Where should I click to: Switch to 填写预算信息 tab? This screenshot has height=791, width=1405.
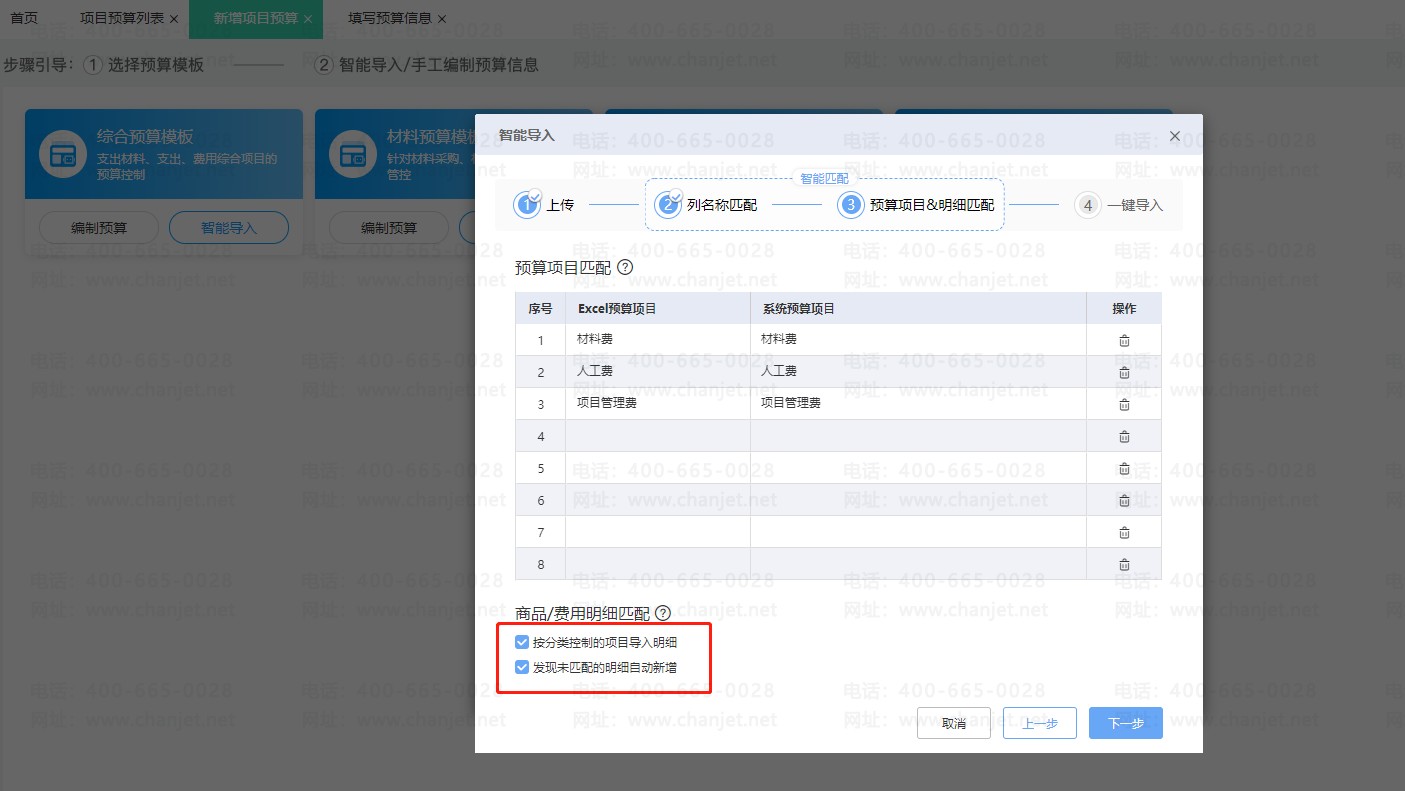point(390,19)
